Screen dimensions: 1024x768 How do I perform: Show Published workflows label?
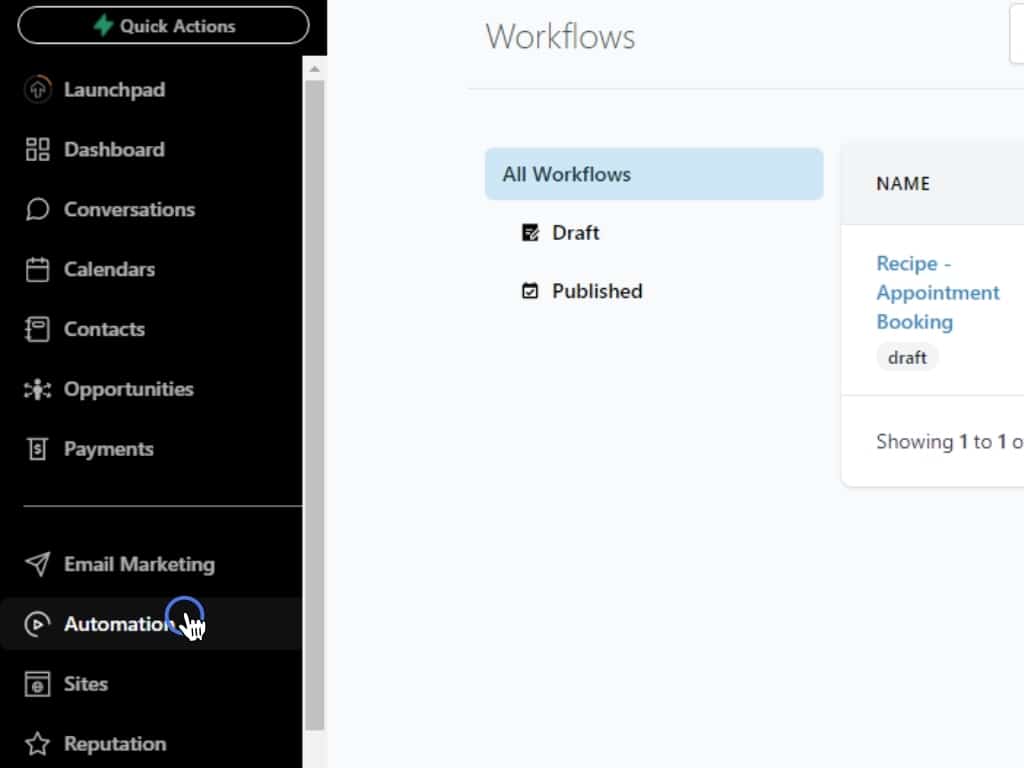pos(597,292)
